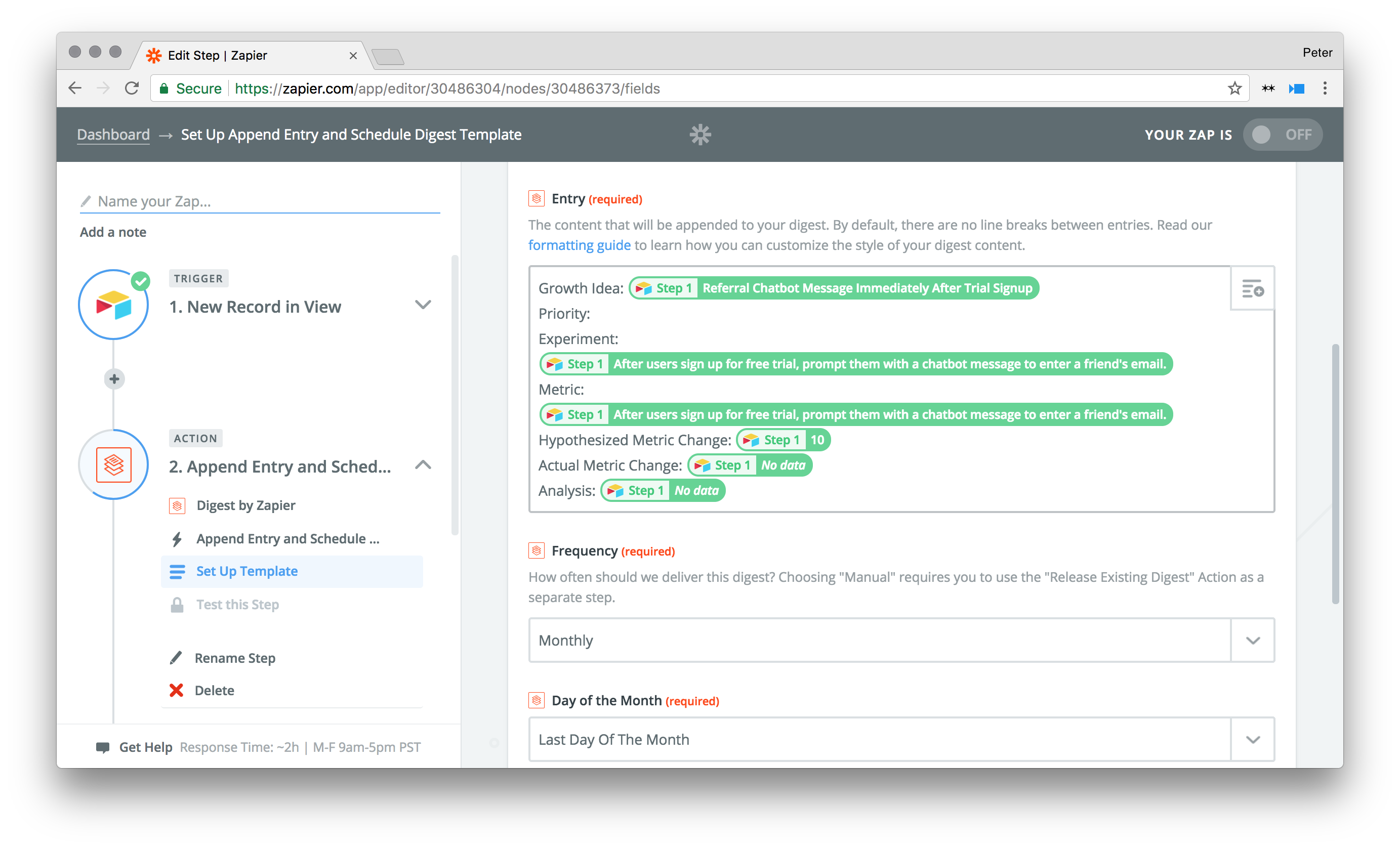
Task: Toggle the Zap ON/OFF switch
Action: pos(1283,135)
